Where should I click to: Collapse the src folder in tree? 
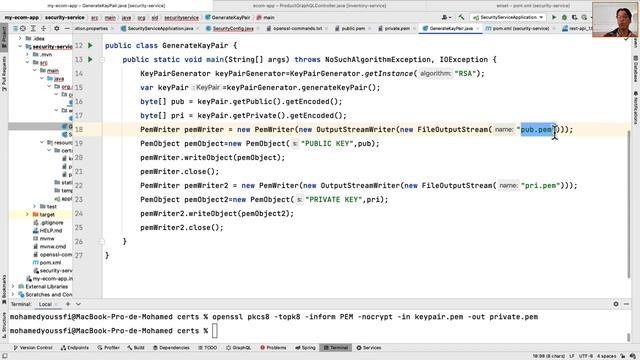tap(27, 62)
